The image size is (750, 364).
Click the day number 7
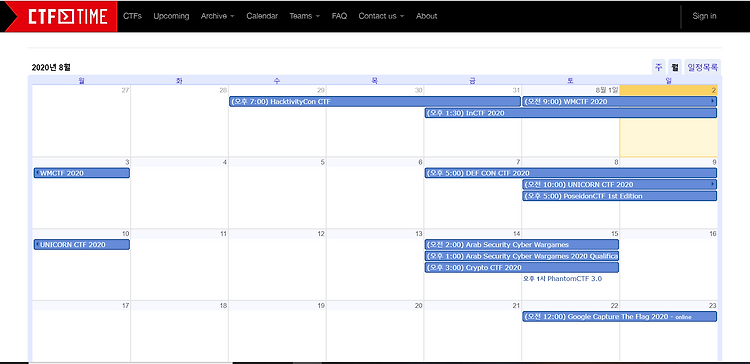pos(518,162)
